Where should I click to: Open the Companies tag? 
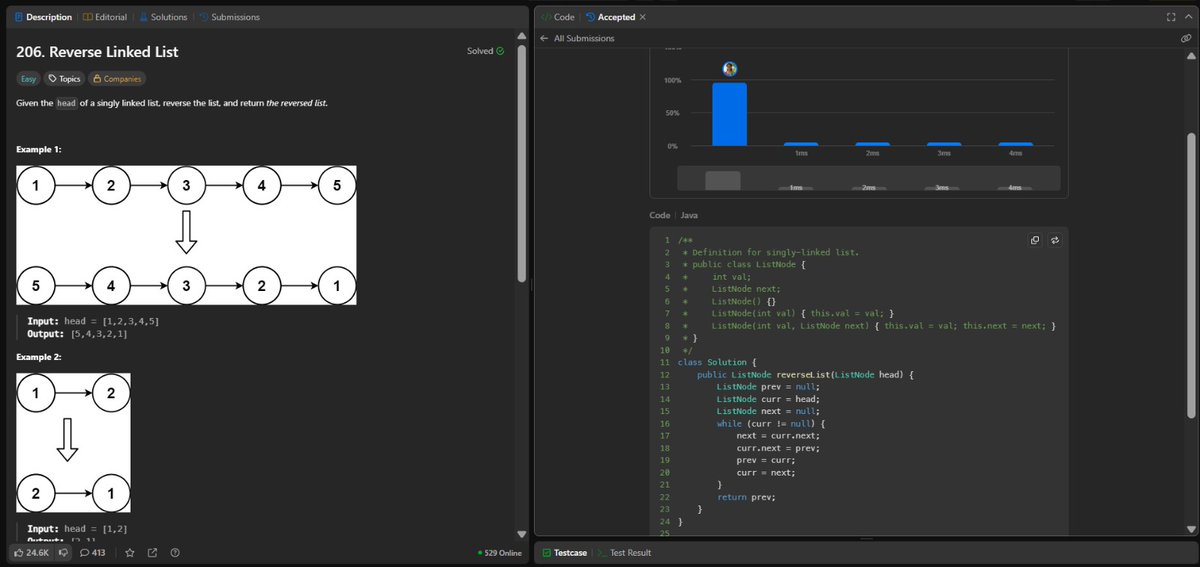[117, 79]
